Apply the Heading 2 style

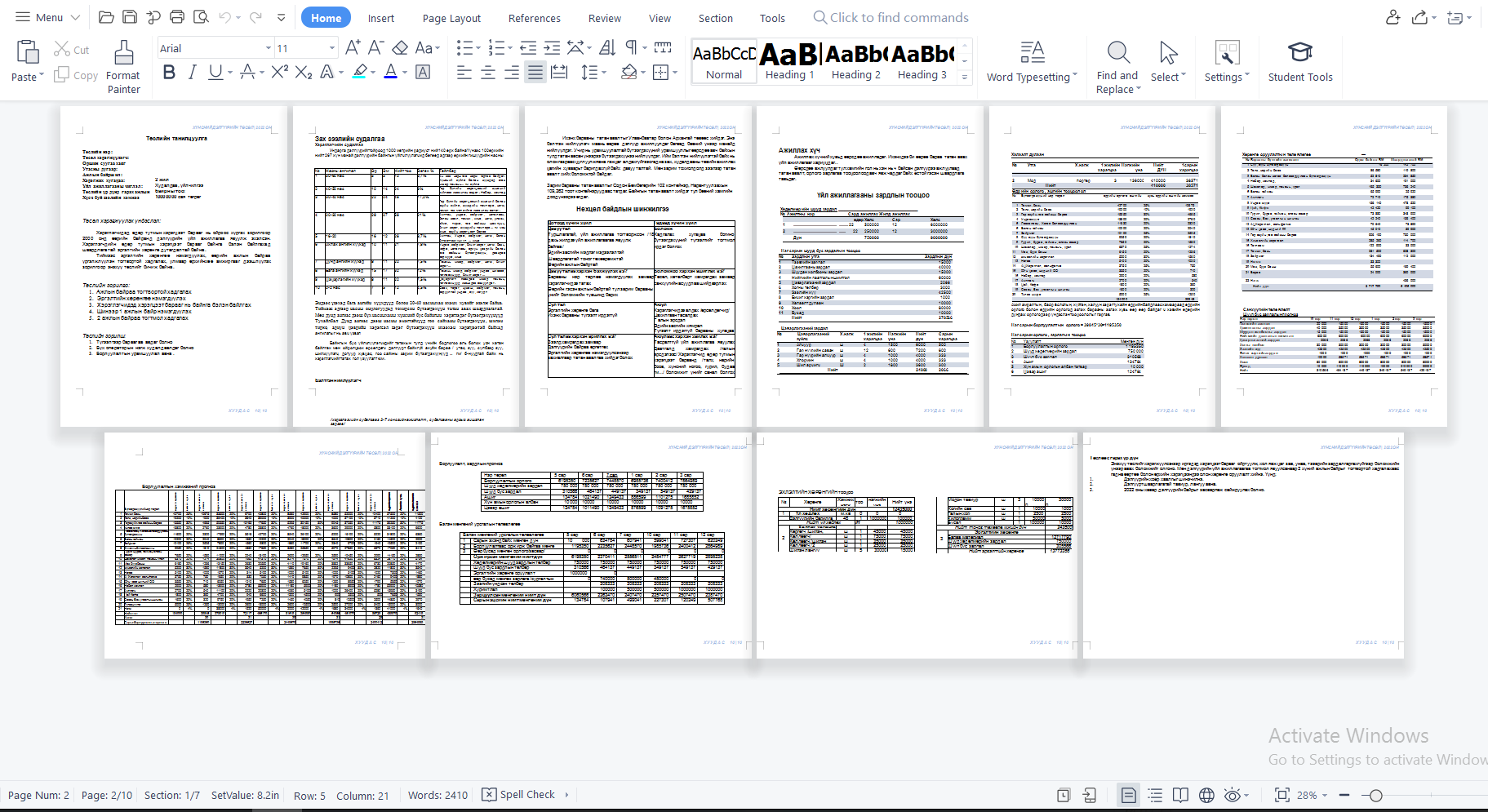[x=855, y=61]
